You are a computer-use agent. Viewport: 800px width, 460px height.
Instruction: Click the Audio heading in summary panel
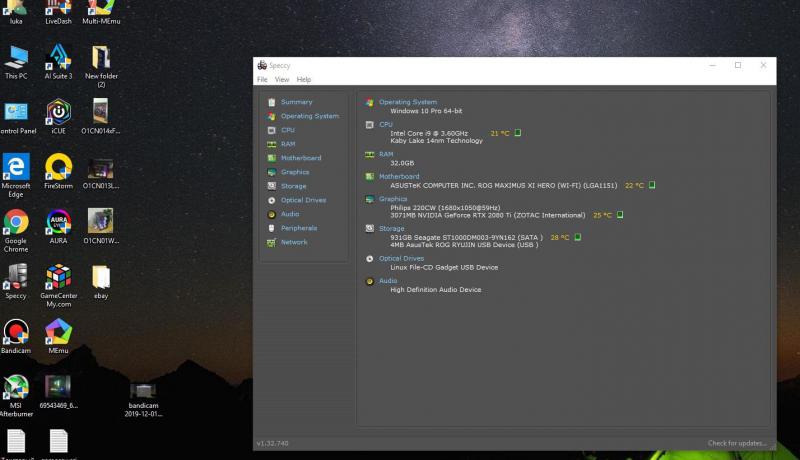tap(388, 281)
